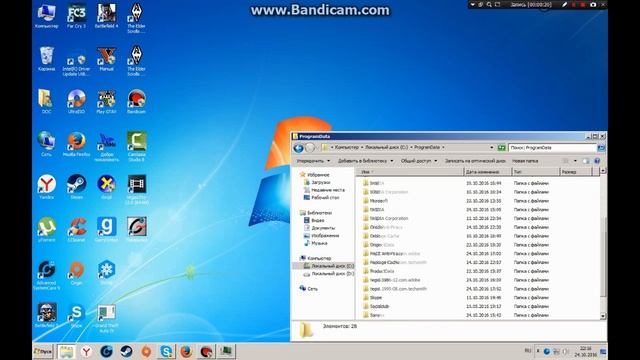Open the Far Cry 3 desktop shortcut
Image resolution: width=640 pixels, height=360 pixels.
[77, 16]
